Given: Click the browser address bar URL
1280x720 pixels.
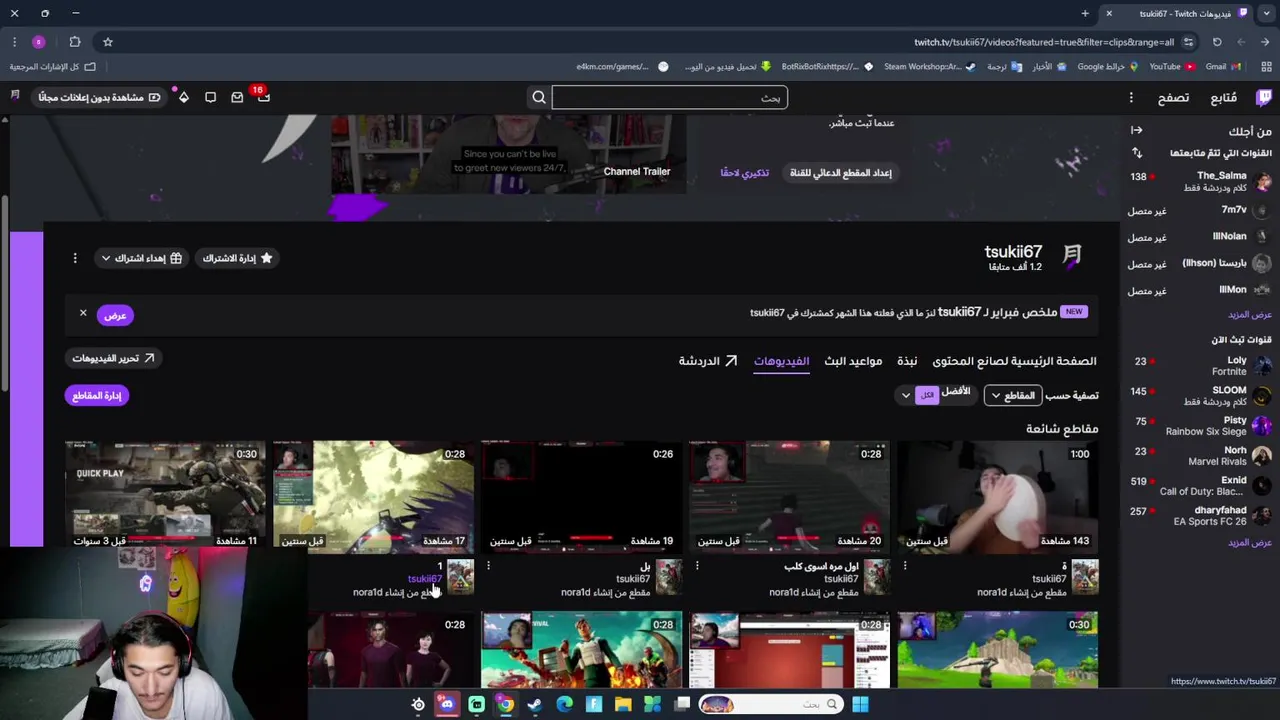Looking at the screenshot, I should 1043,42.
